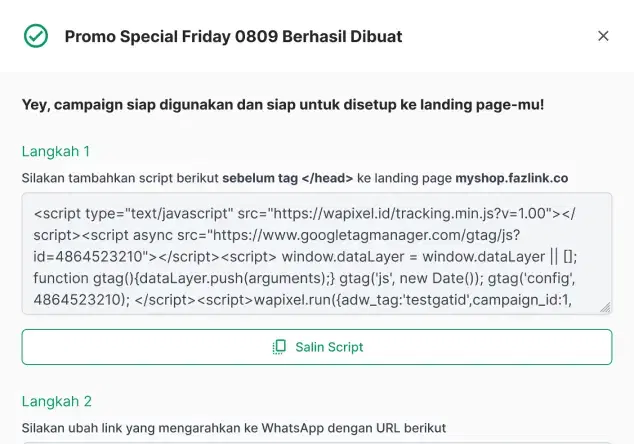The image size is (634, 444).
Task: Click the Langkah 2 heading
Action: 56,401
